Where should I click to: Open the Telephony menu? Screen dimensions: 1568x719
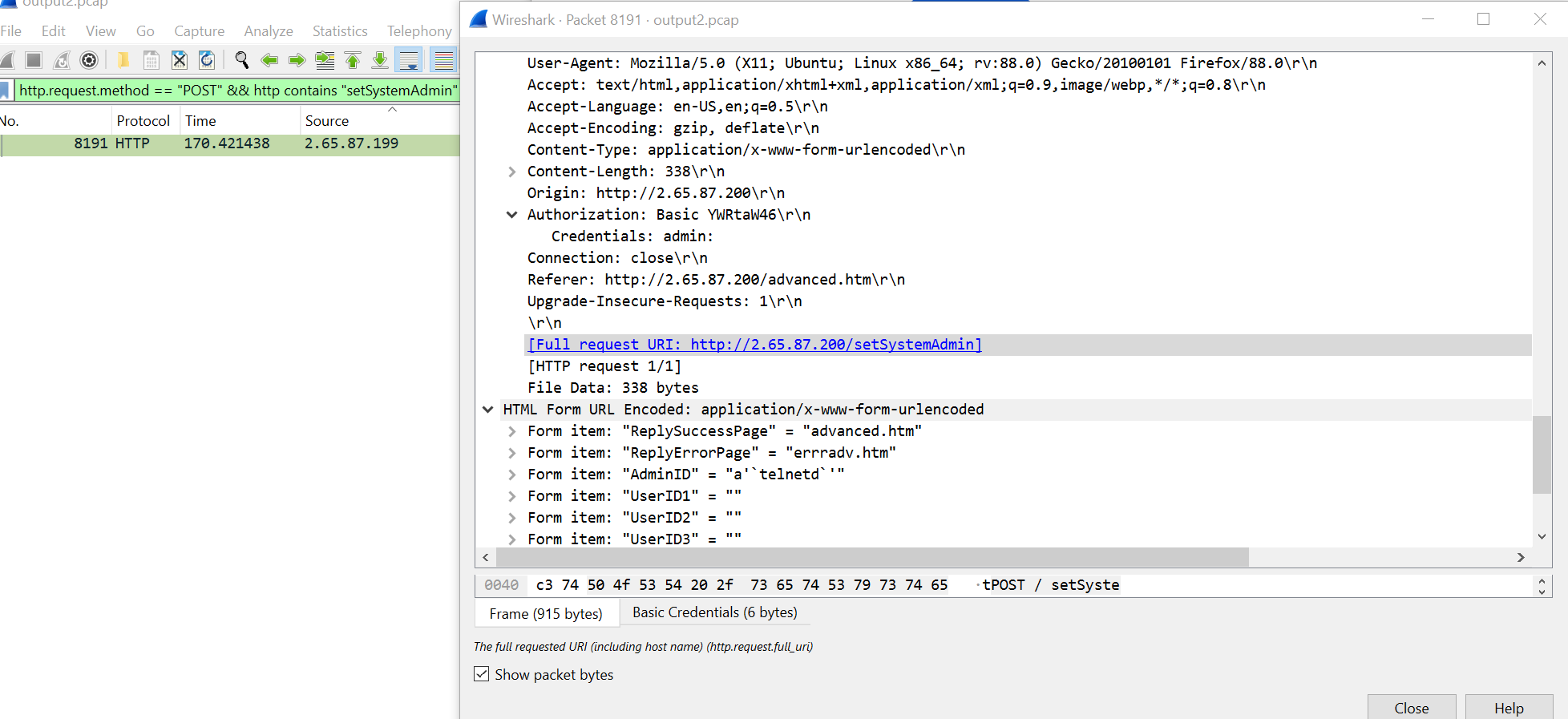pos(419,31)
